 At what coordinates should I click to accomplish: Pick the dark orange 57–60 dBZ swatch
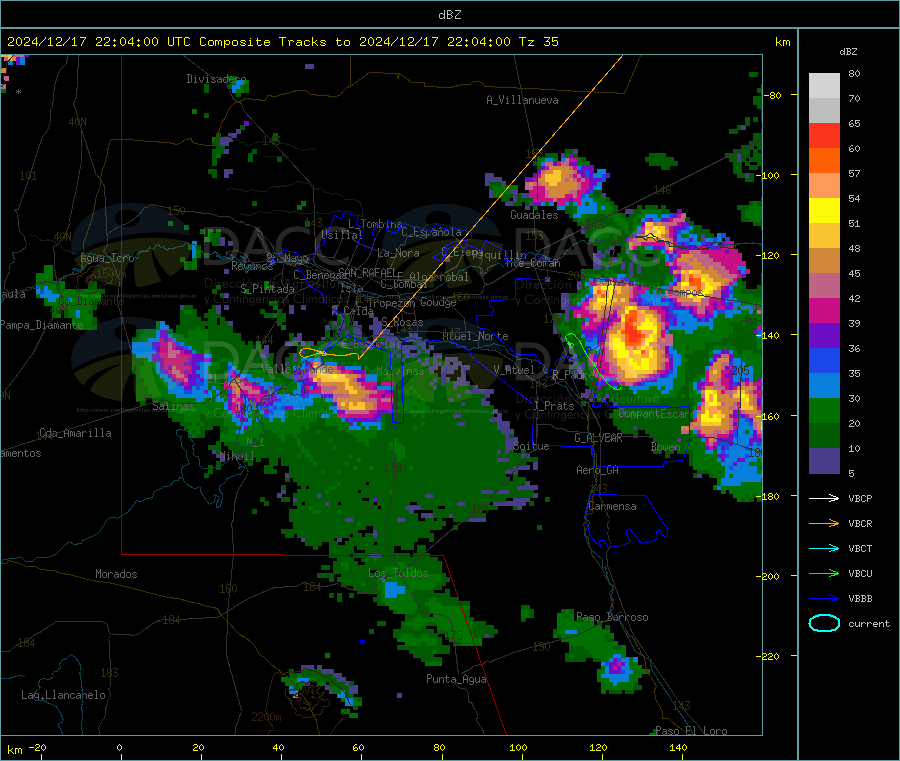(824, 161)
